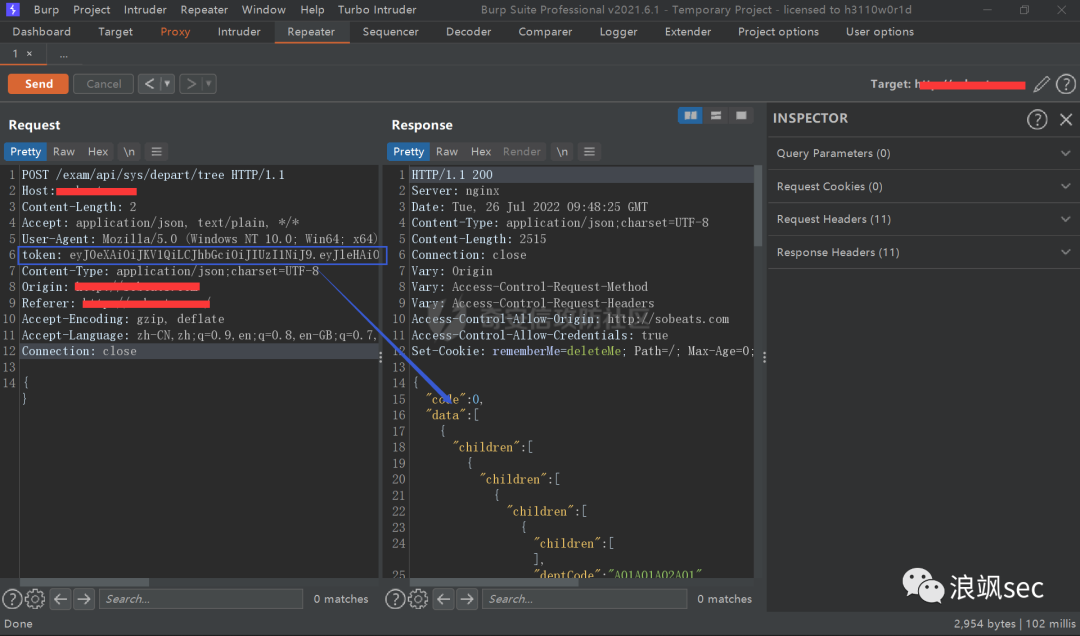This screenshot has height=636, width=1080.
Task: Switch to the Proxy tab
Action: coord(175,32)
